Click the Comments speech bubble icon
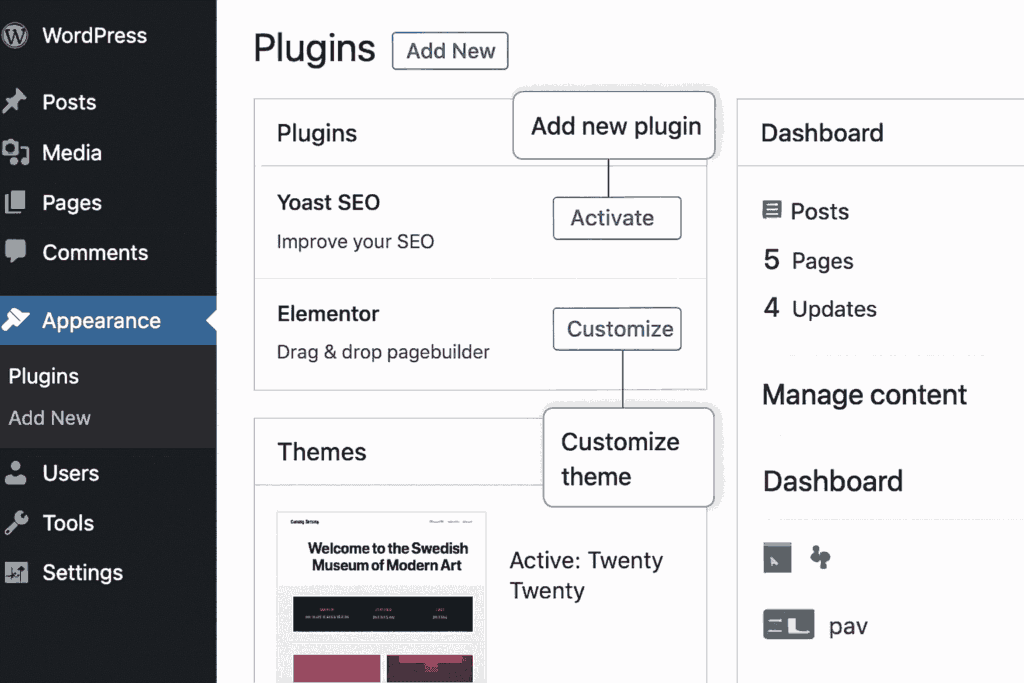 tap(15, 252)
